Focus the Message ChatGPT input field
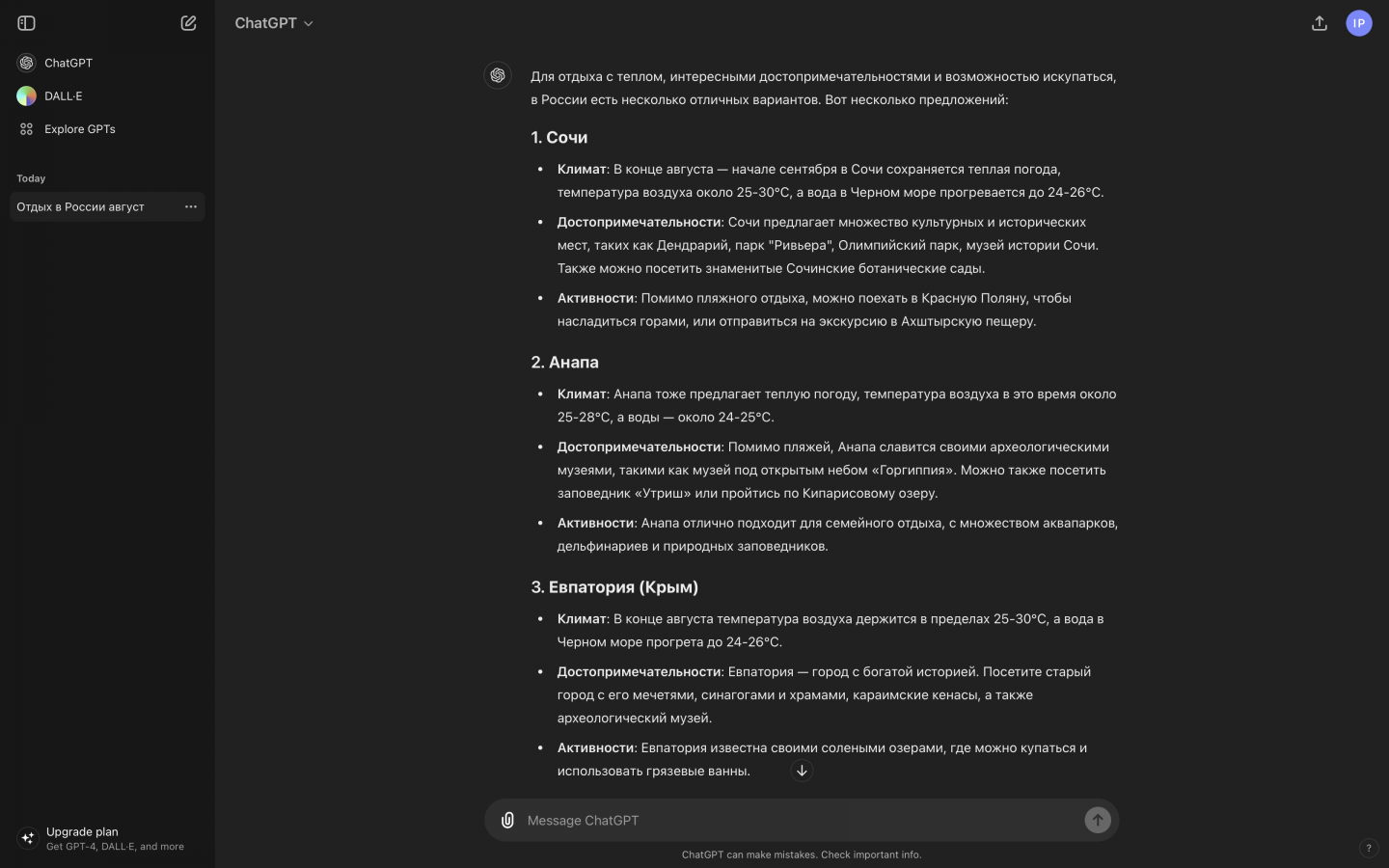Image resolution: width=1389 pixels, height=868 pixels. [x=799, y=820]
